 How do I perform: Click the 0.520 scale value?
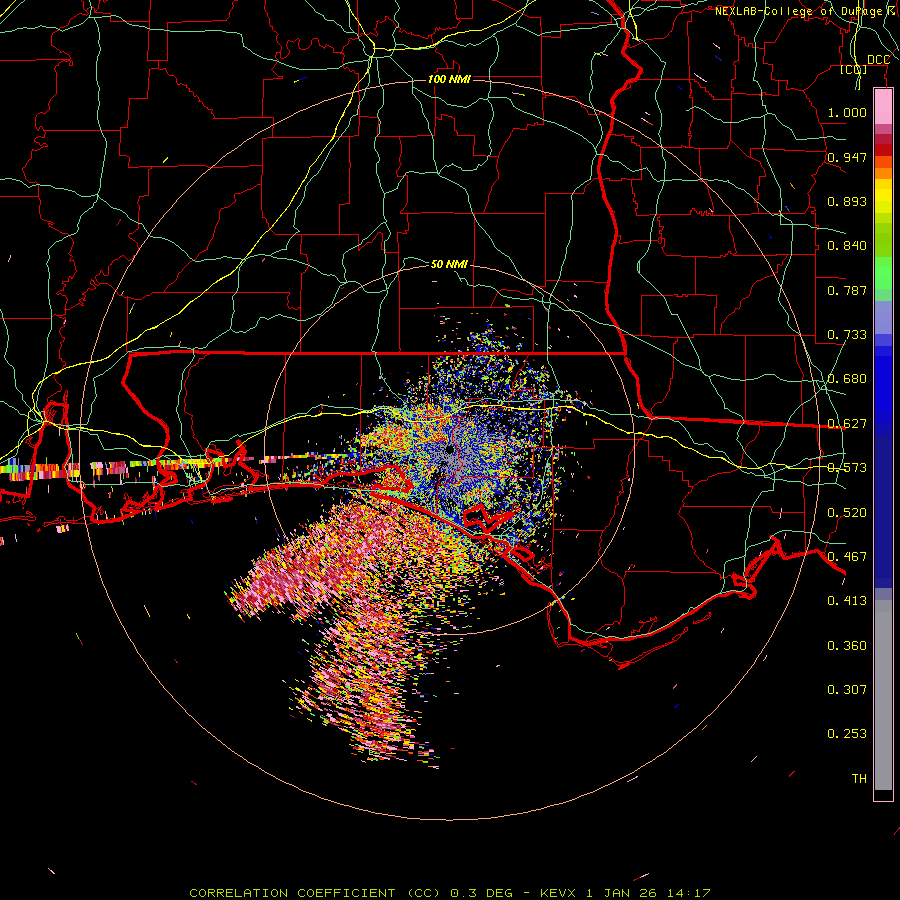click(x=847, y=513)
